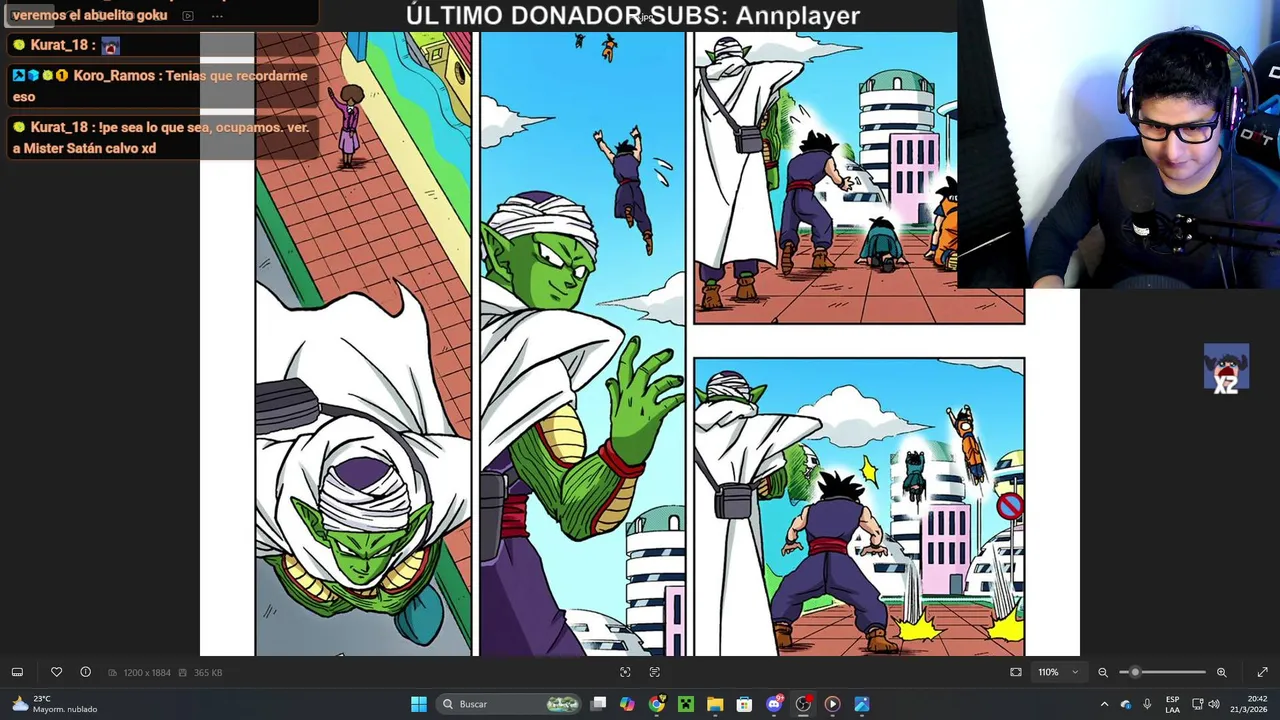This screenshot has height=720, width=1280.
Task: Expand the hidden system tray icons chevron
Action: coord(1104,704)
